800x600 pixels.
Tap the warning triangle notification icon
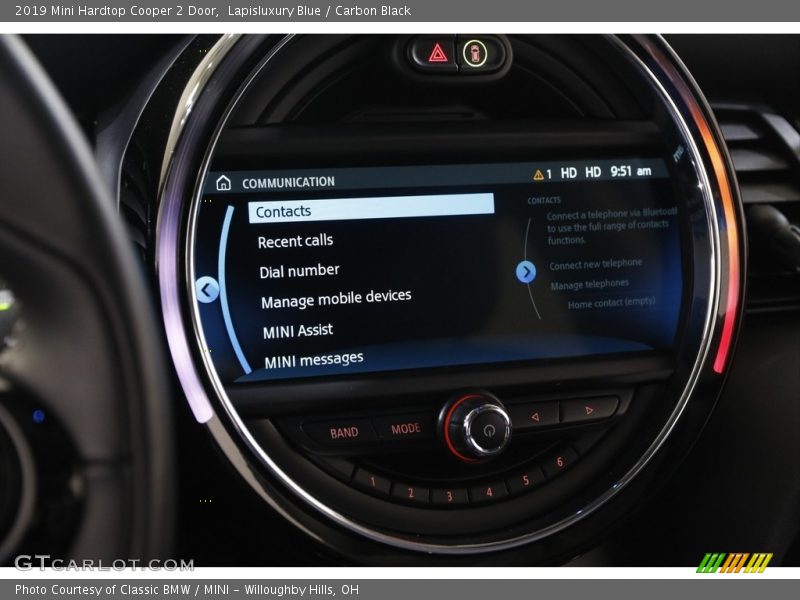click(538, 175)
